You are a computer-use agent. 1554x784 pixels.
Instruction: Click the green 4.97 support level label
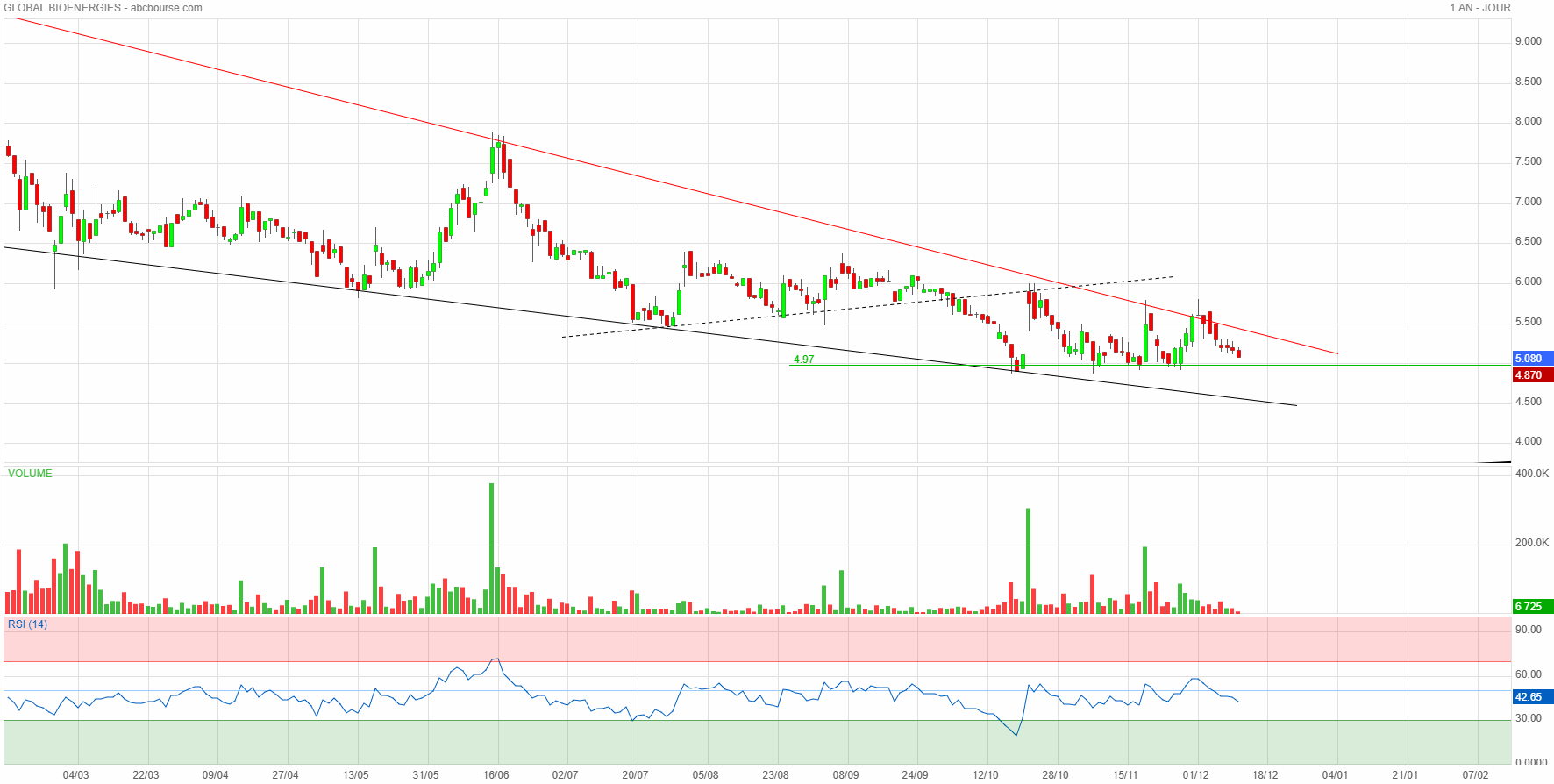(803, 360)
